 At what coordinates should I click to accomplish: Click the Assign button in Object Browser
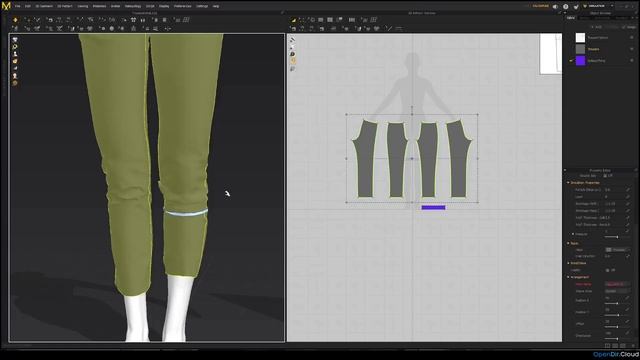pyautogui.click(x=629, y=27)
